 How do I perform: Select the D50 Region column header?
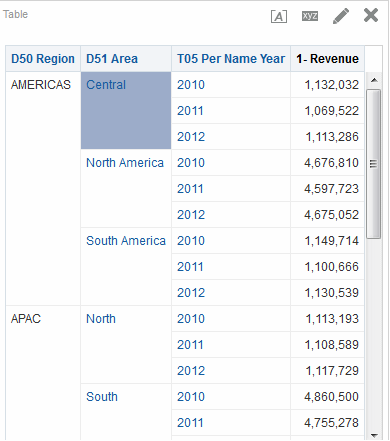[43, 59]
